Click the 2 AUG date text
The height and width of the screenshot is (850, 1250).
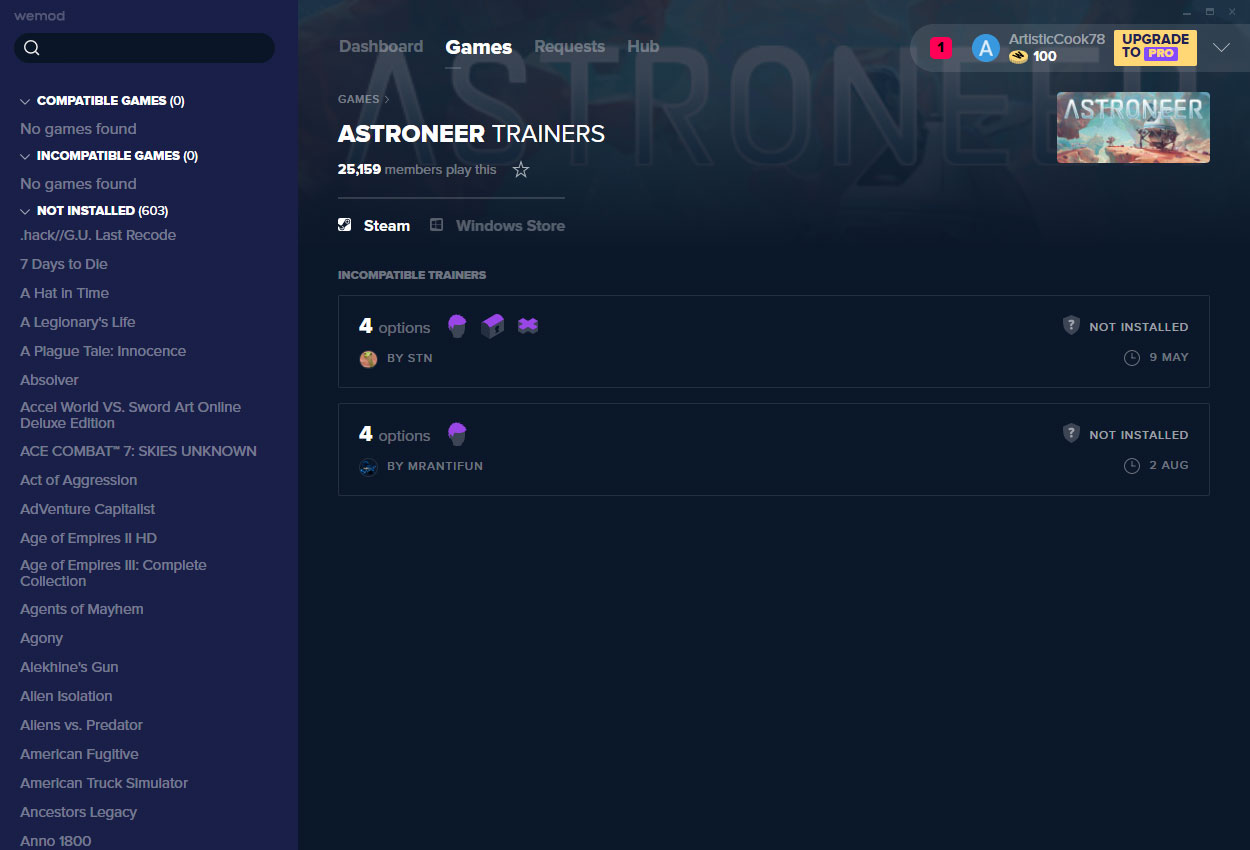(1169, 465)
